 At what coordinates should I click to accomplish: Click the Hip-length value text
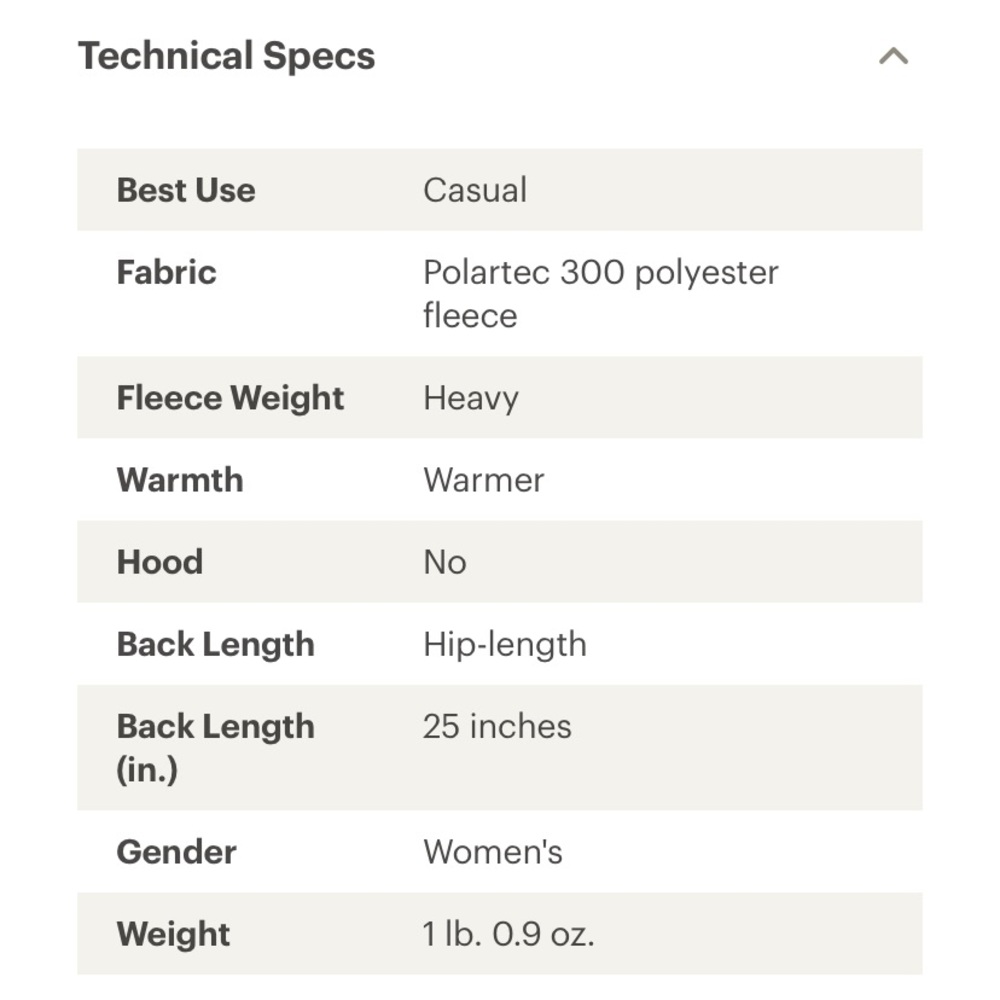click(x=505, y=644)
